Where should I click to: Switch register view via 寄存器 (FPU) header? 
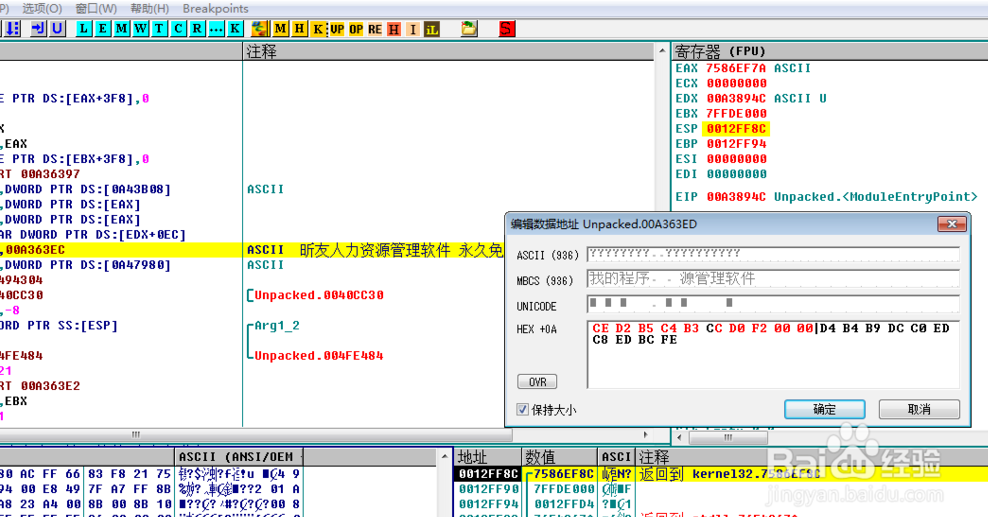pos(720,51)
